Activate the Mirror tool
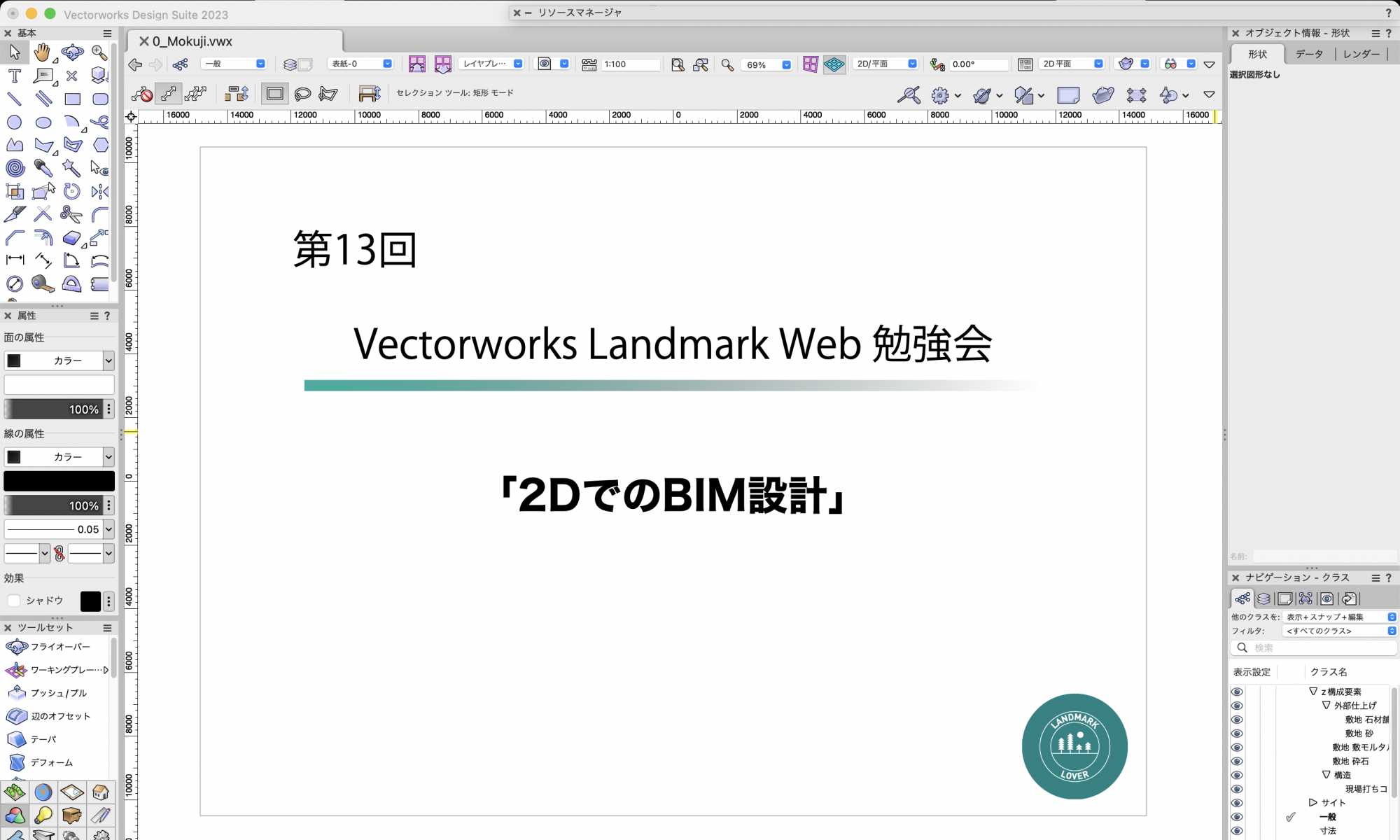Image resolution: width=1400 pixels, height=840 pixels. click(100, 191)
